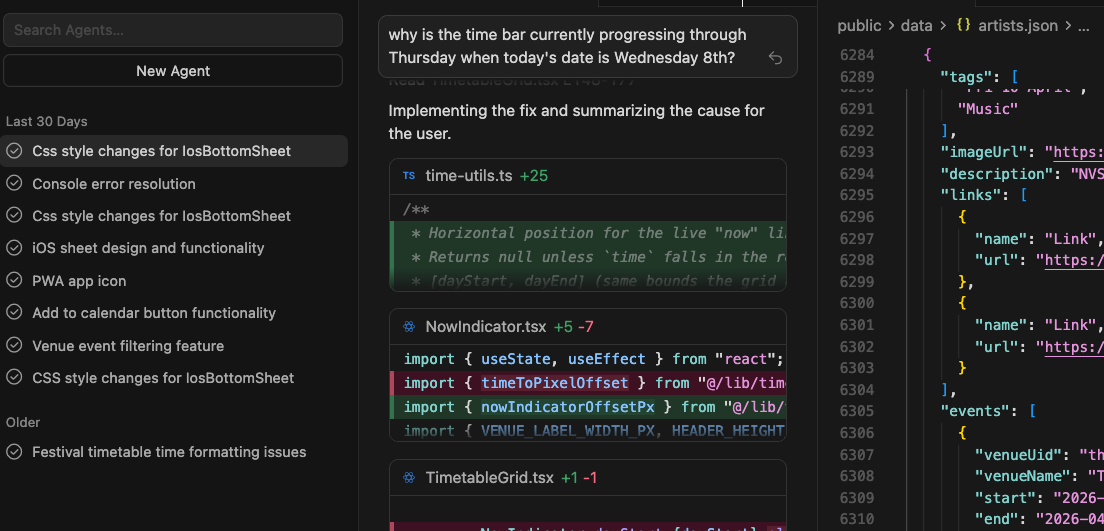The height and width of the screenshot is (531, 1104).
Task: Click the data breadcrumb folder
Action: click(x=916, y=26)
